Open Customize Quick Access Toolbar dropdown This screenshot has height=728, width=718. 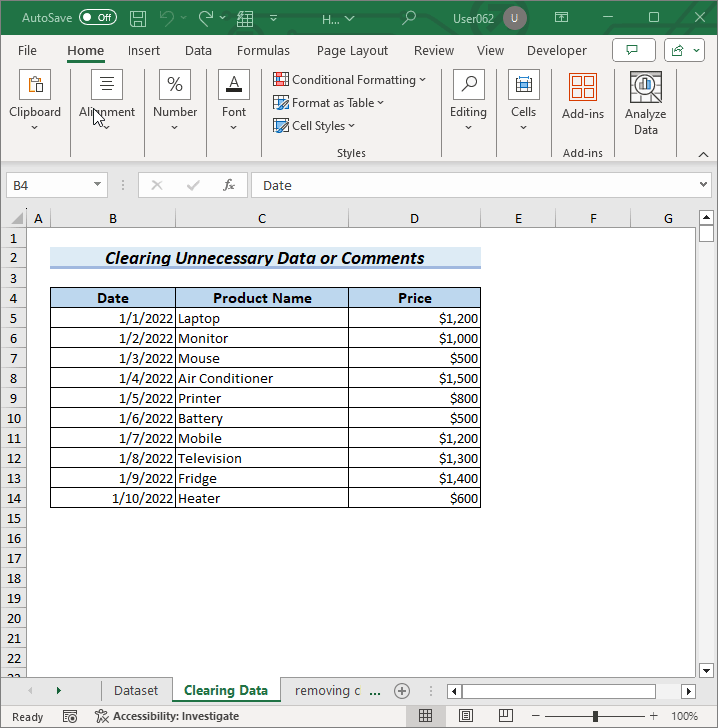pos(274,18)
